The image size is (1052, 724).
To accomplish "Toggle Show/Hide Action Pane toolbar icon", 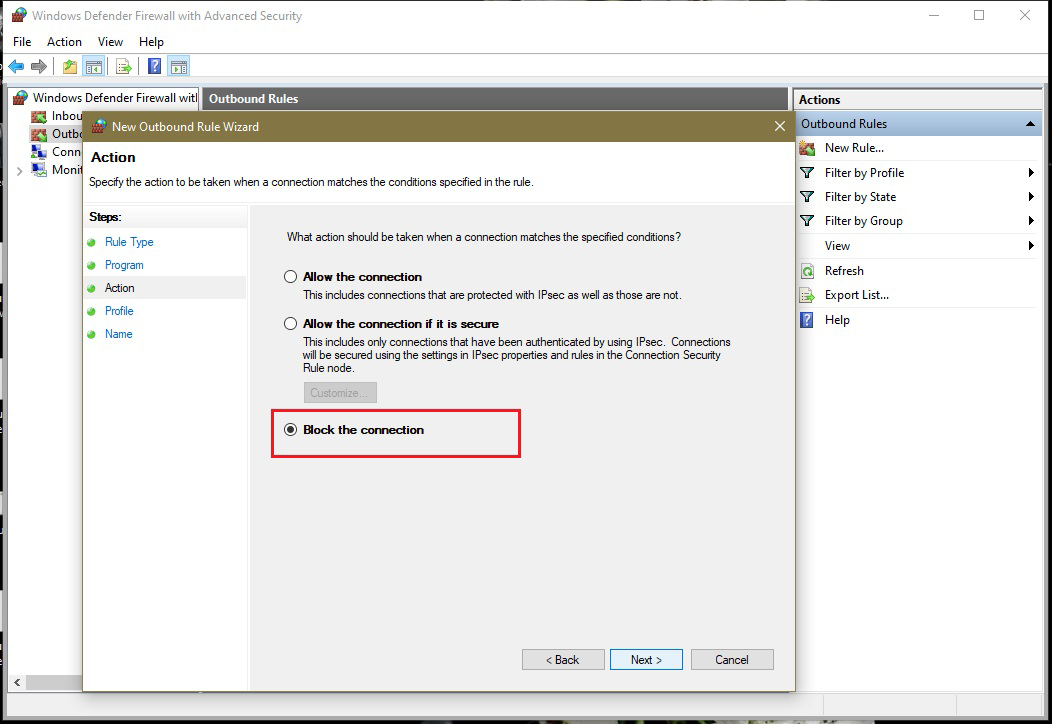I will (x=179, y=66).
